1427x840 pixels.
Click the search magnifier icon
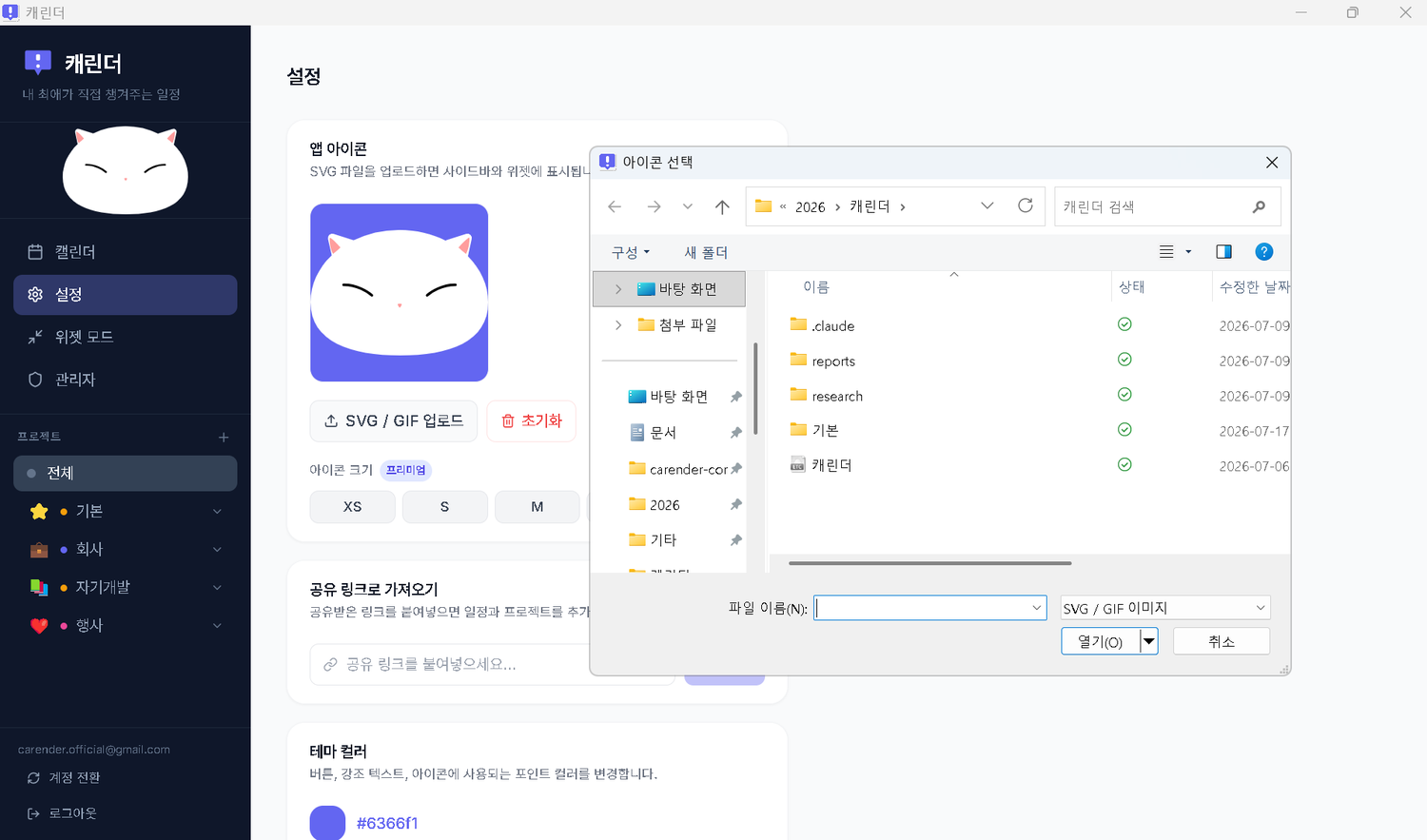point(1259,207)
